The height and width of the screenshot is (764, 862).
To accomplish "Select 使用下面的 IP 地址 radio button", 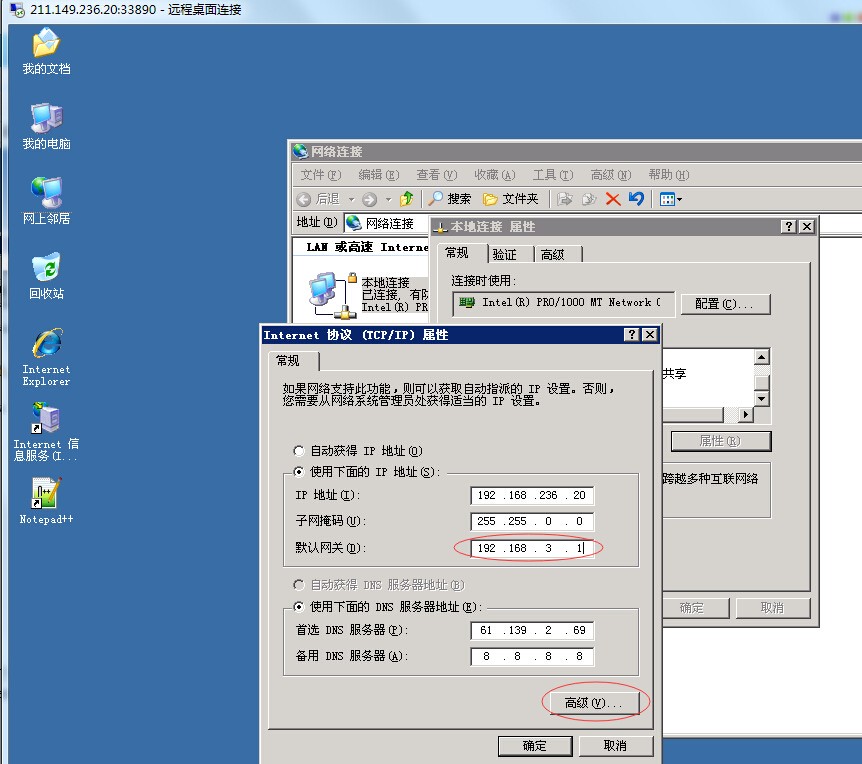I will [x=299, y=472].
